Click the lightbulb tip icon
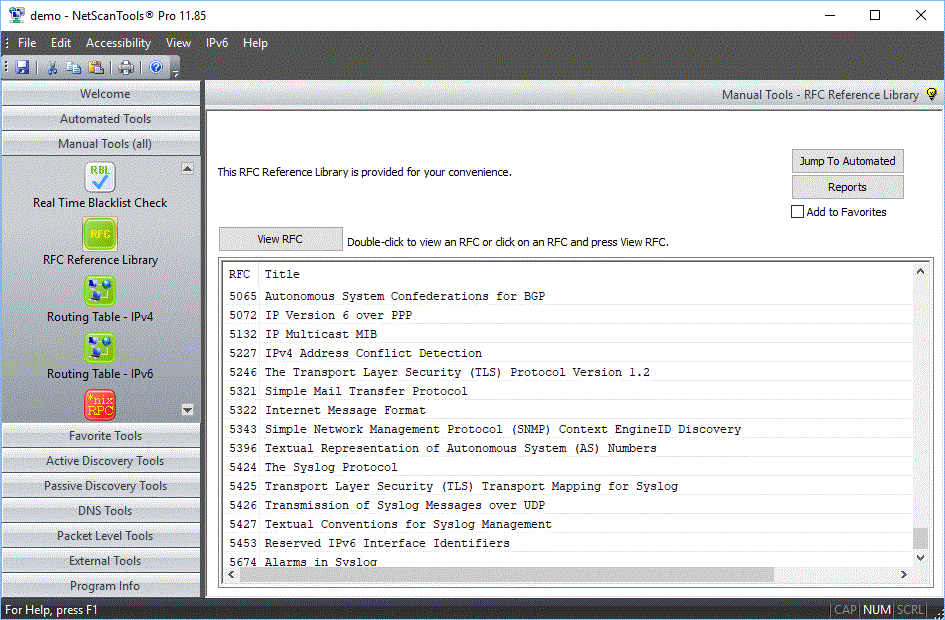 pos(932,94)
